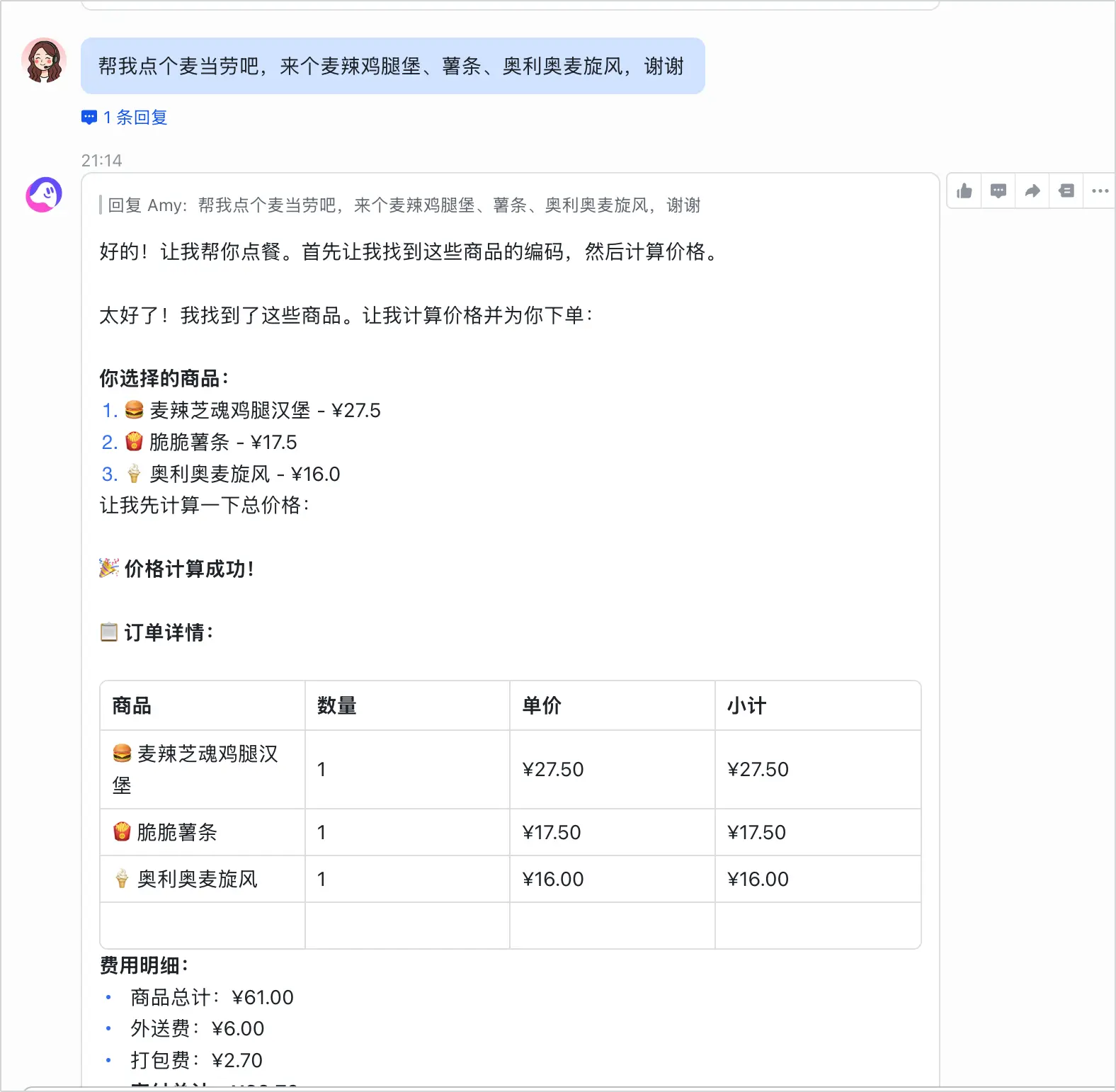Click the reply-in-thread icon next to forward
Viewport: 1116px width, 1092px height.
[x=1066, y=191]
